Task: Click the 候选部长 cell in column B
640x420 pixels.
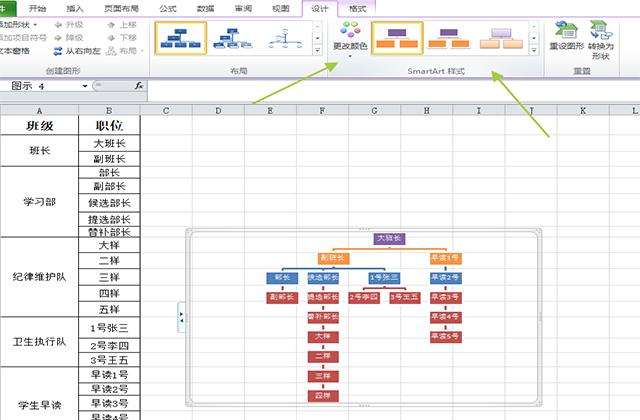Action: [x=109, y=203]
